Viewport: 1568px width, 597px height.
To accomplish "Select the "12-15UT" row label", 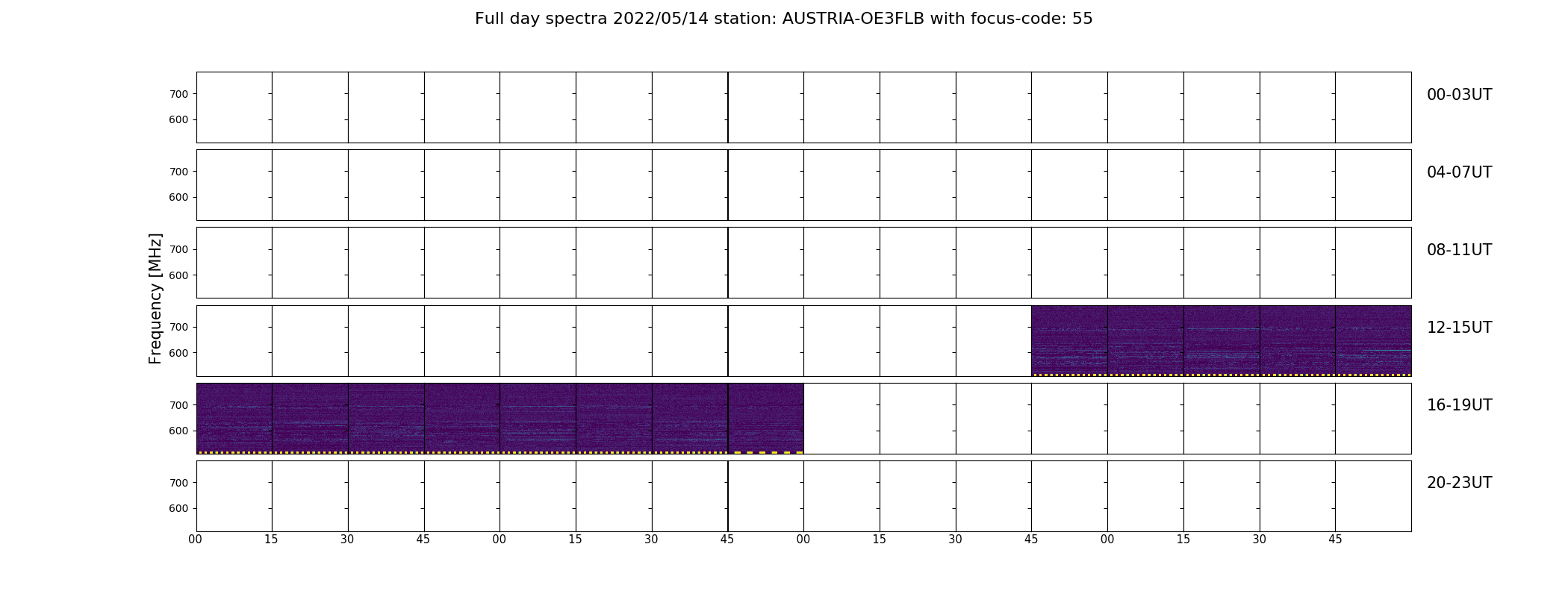I will [x=1459, y=328].
